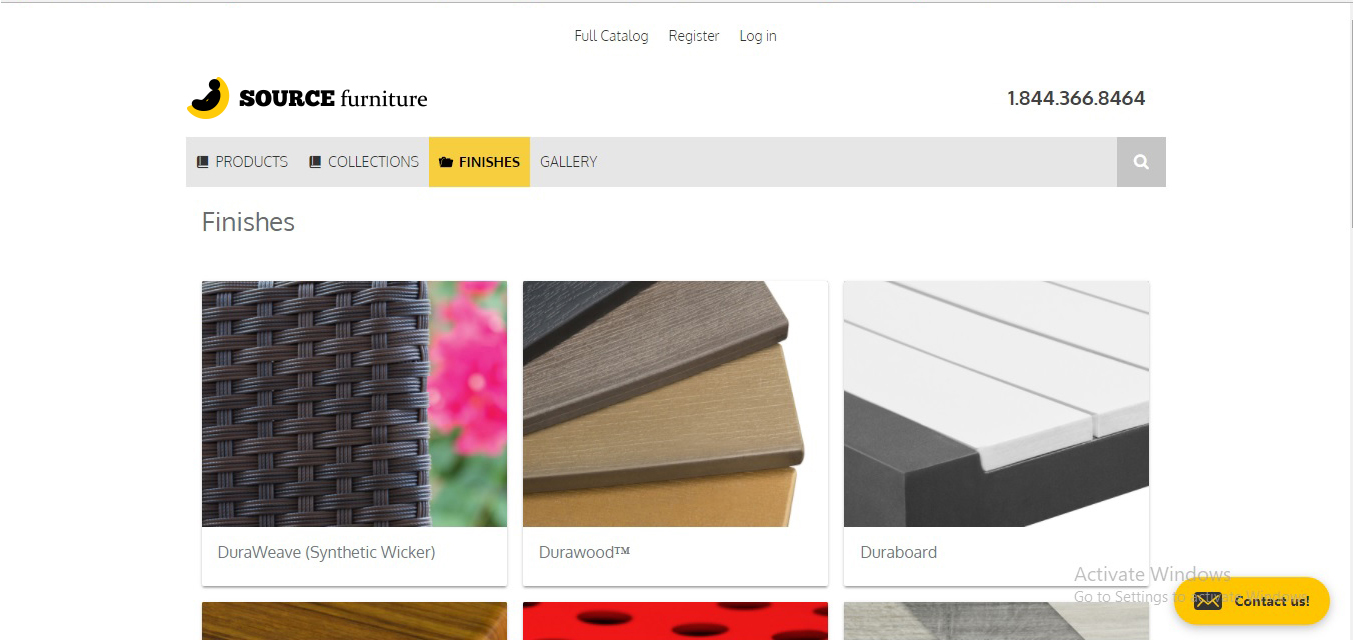1353x640 pixels.
Task: Click the Log in link
Action: 758,36
